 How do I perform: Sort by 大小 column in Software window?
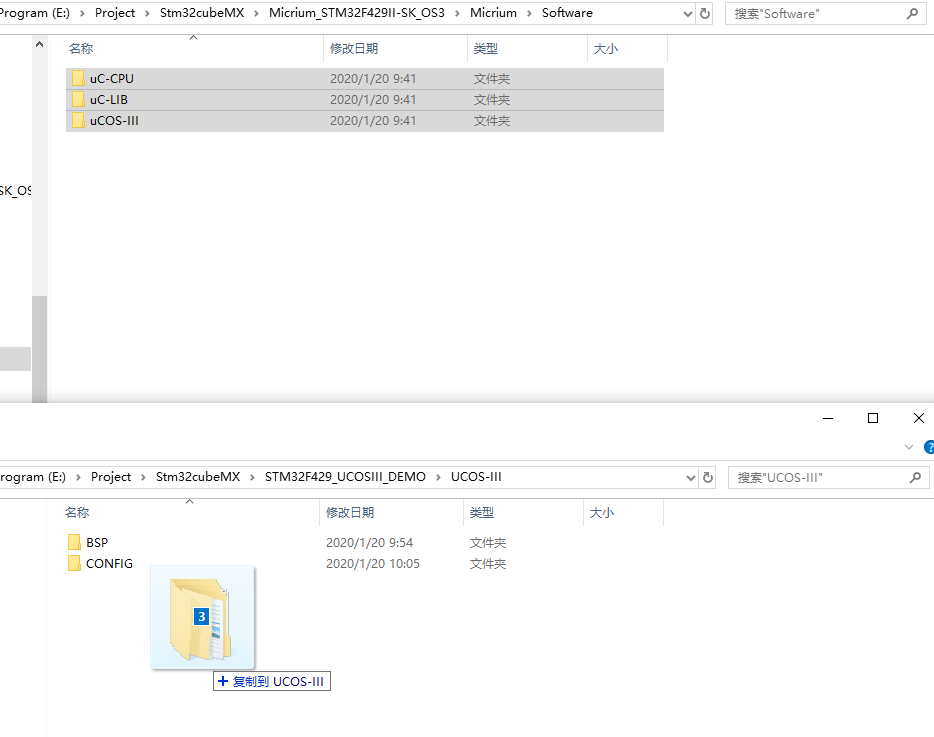click(x=628, y=49)
